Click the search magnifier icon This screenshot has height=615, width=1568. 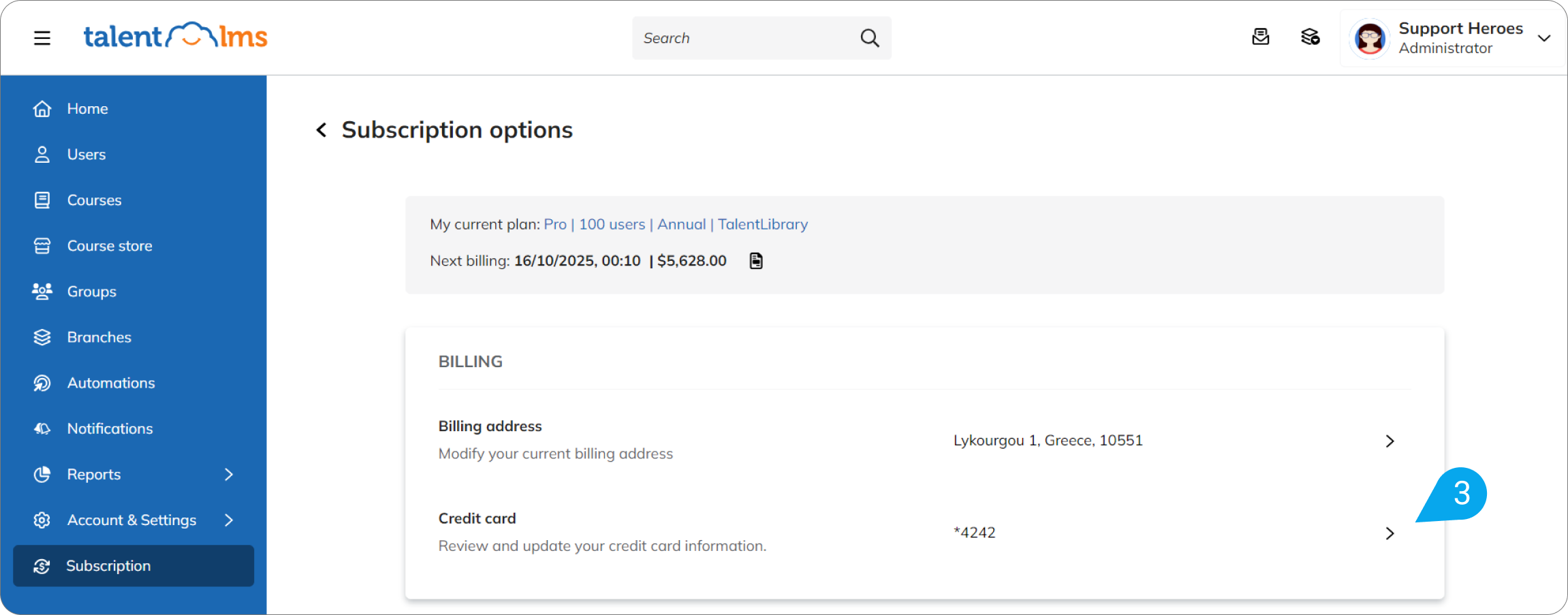pyautogui.click(x=870, y=38)
